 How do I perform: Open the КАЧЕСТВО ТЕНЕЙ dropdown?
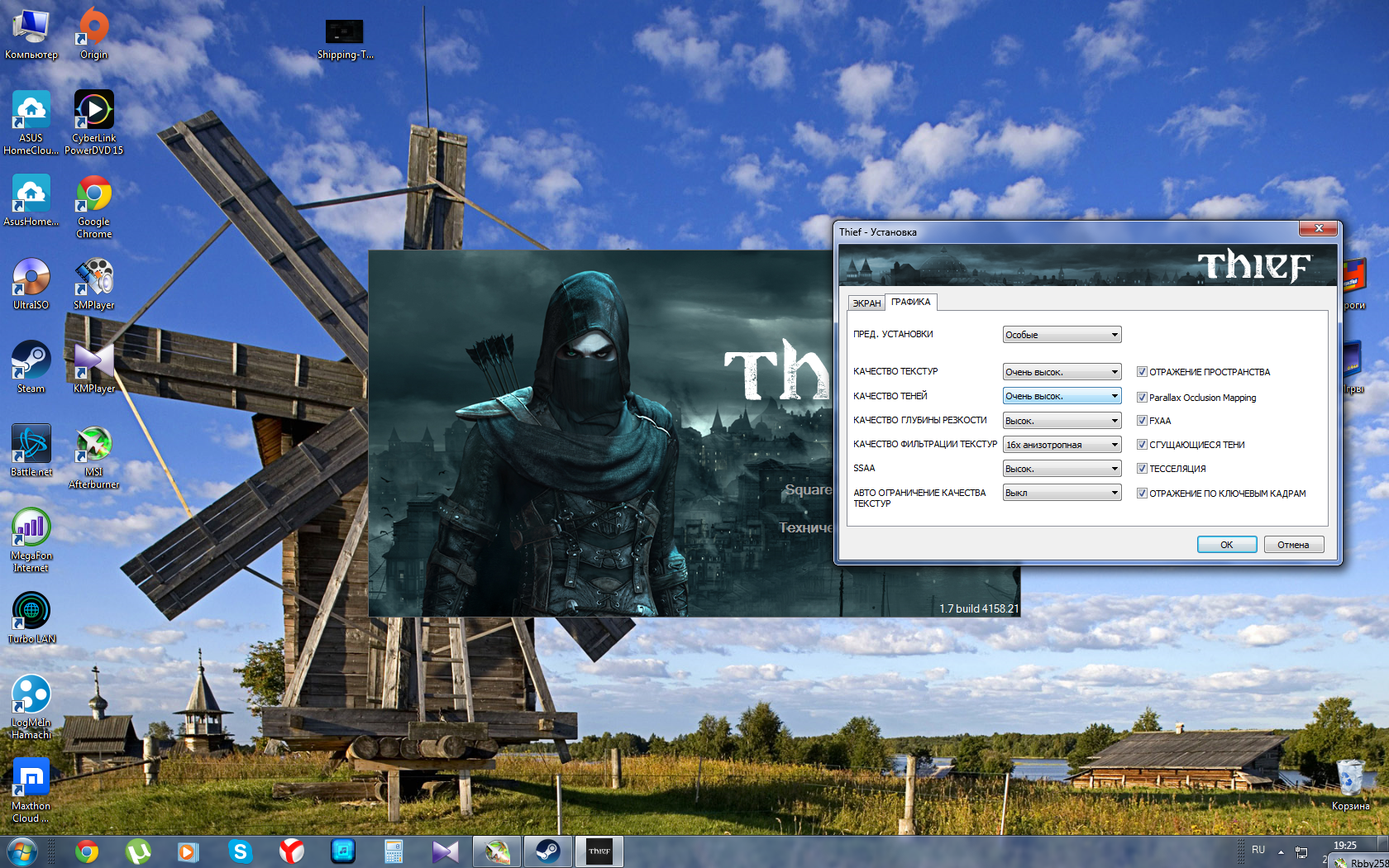click(x=1062, y=396)
